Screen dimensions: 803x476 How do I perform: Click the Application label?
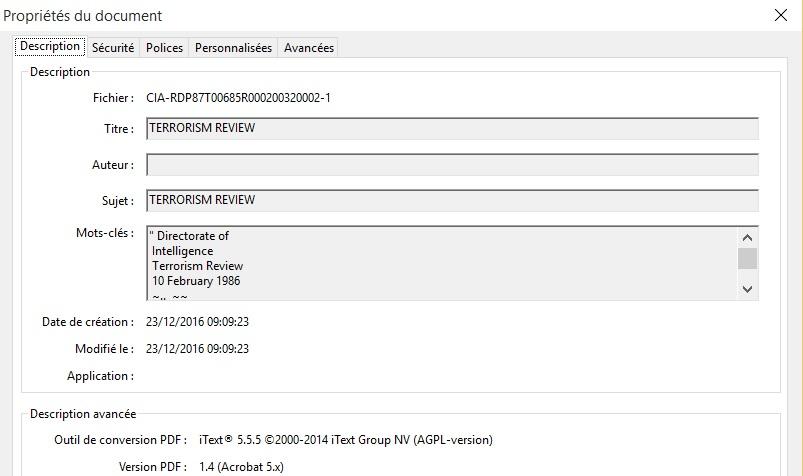[100, 376]
